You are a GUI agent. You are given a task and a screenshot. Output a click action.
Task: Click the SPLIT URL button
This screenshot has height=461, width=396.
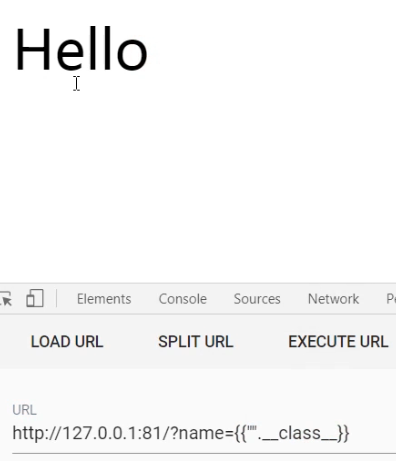(x=196, y=342)
